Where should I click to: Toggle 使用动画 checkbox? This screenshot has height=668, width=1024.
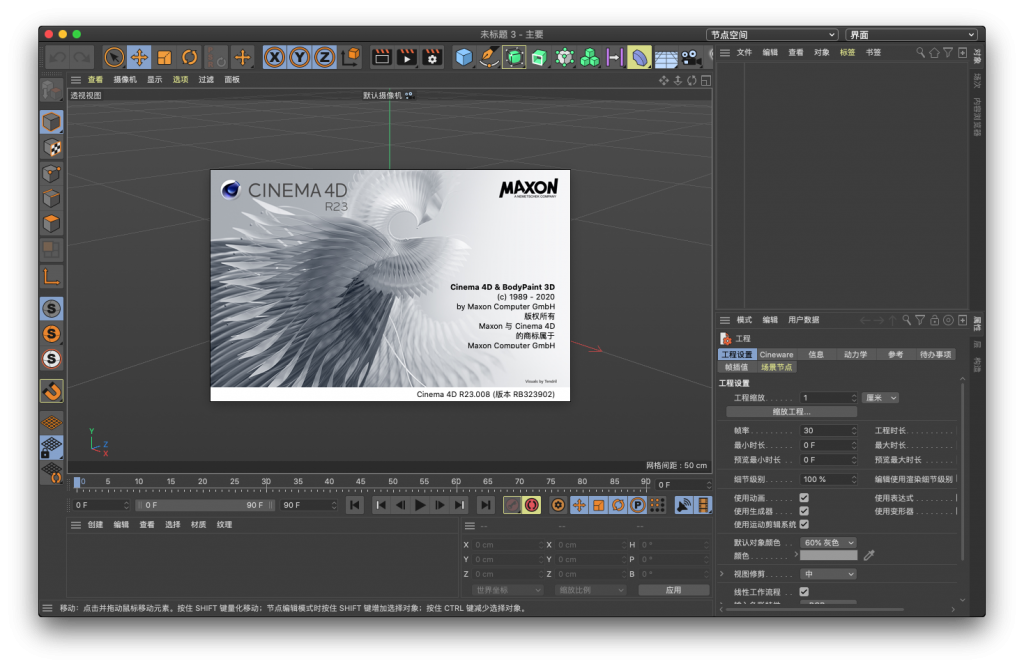point(804,498)
